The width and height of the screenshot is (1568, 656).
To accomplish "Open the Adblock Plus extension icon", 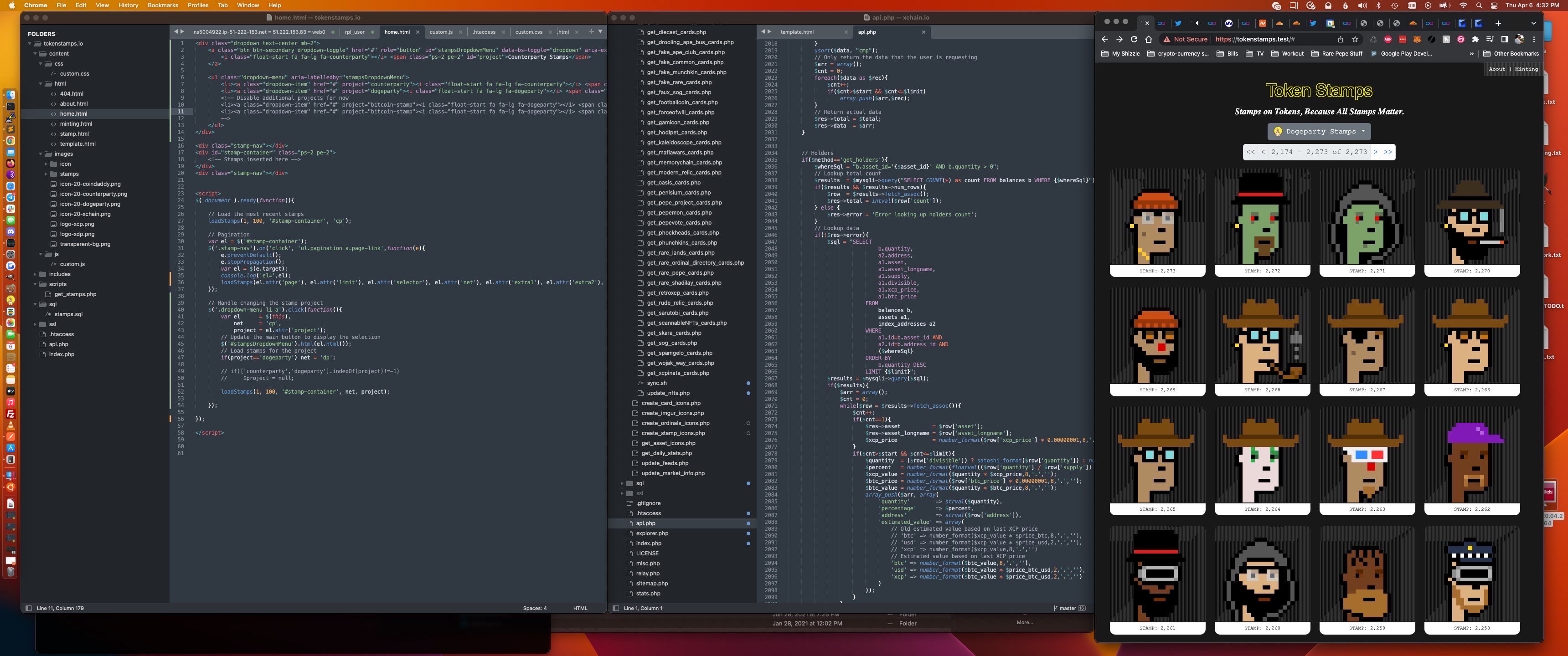I will coord(1388,39).
